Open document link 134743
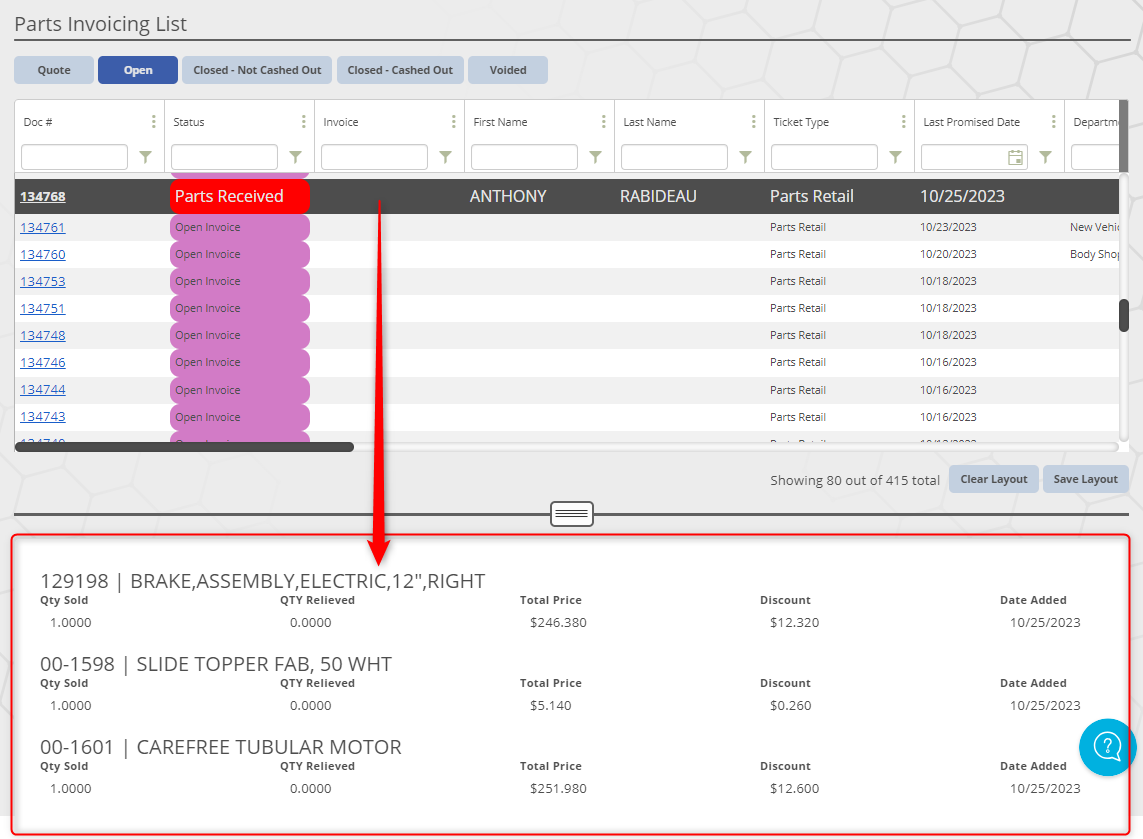 tap(43, 416)
